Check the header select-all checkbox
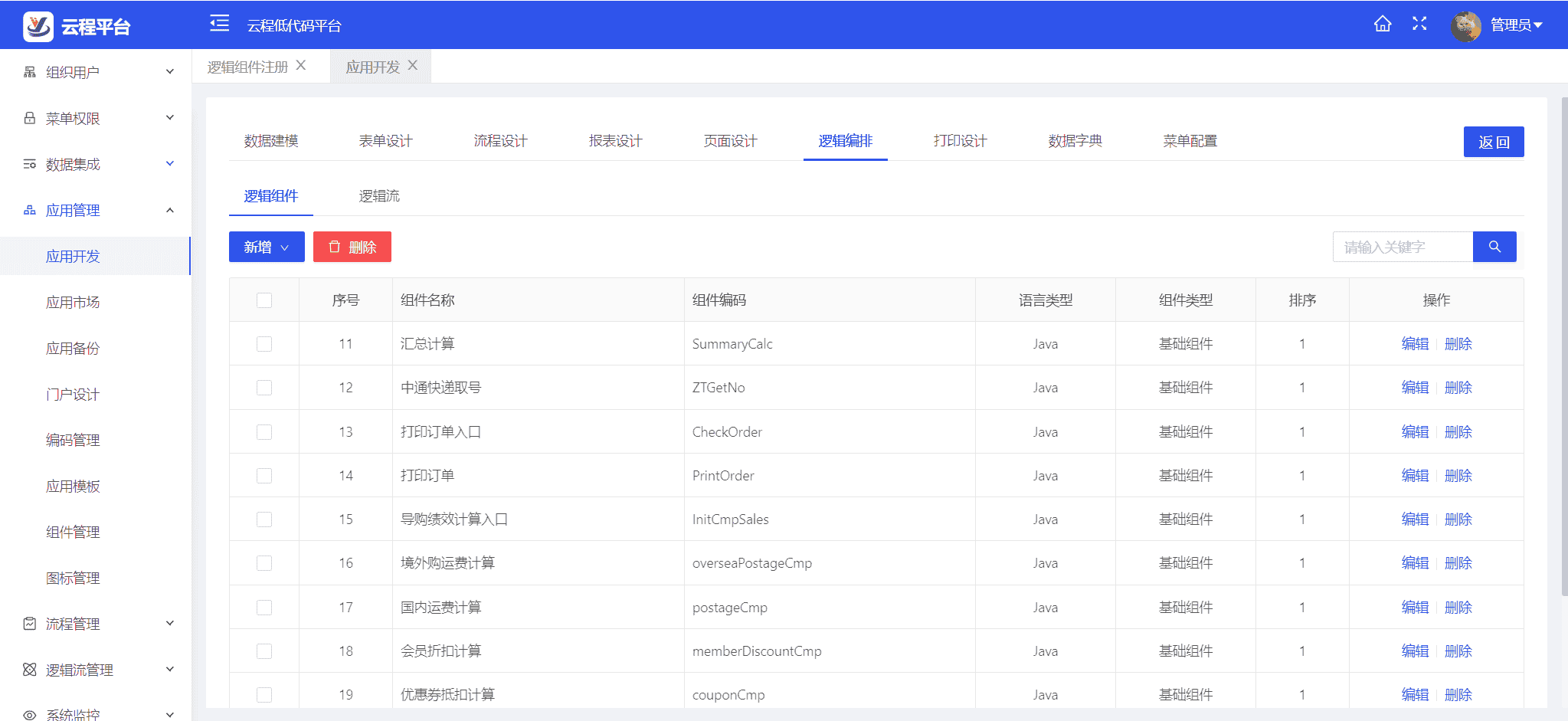The image size is (1568, 721). tap(264, 300)
